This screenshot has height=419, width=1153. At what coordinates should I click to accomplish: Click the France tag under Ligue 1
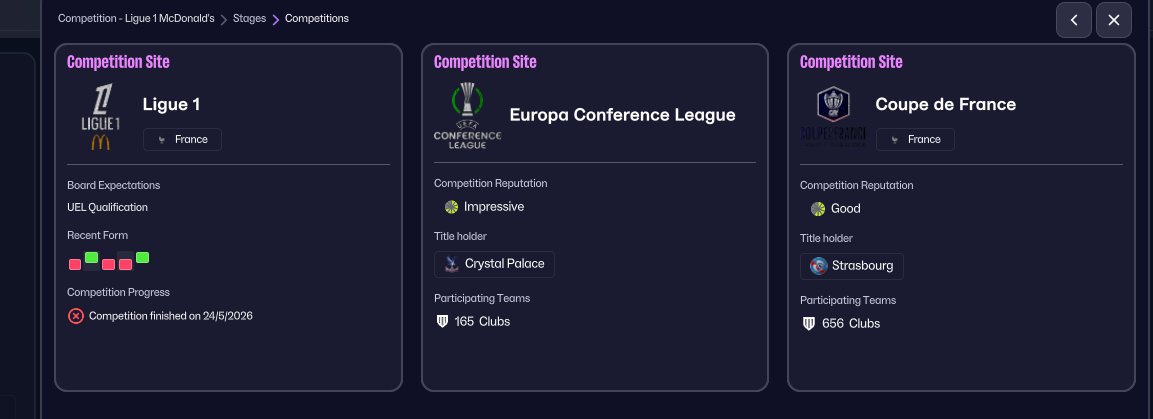(182, 140)
